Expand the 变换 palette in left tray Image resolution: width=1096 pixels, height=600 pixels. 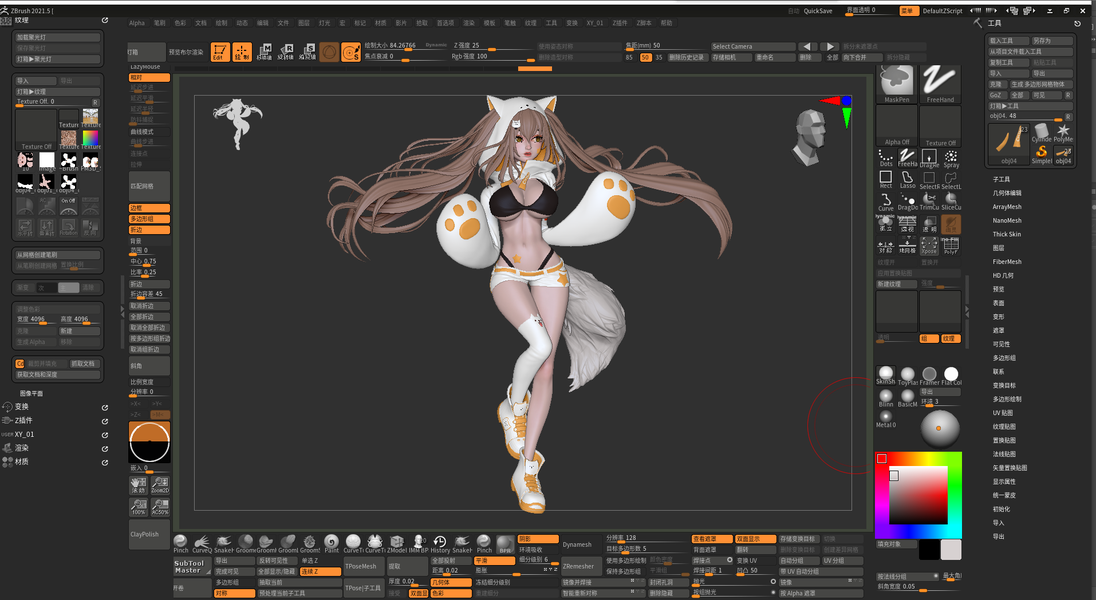(22, 407)
